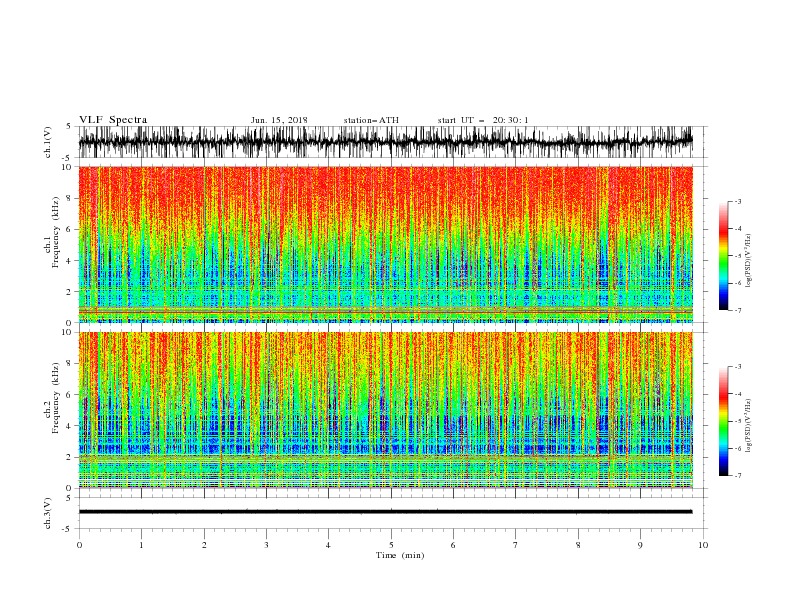The width and height of the screenshot is (792, 612).
Task: Click the "Time (min)" axis title
Action: tap(400, 555)
